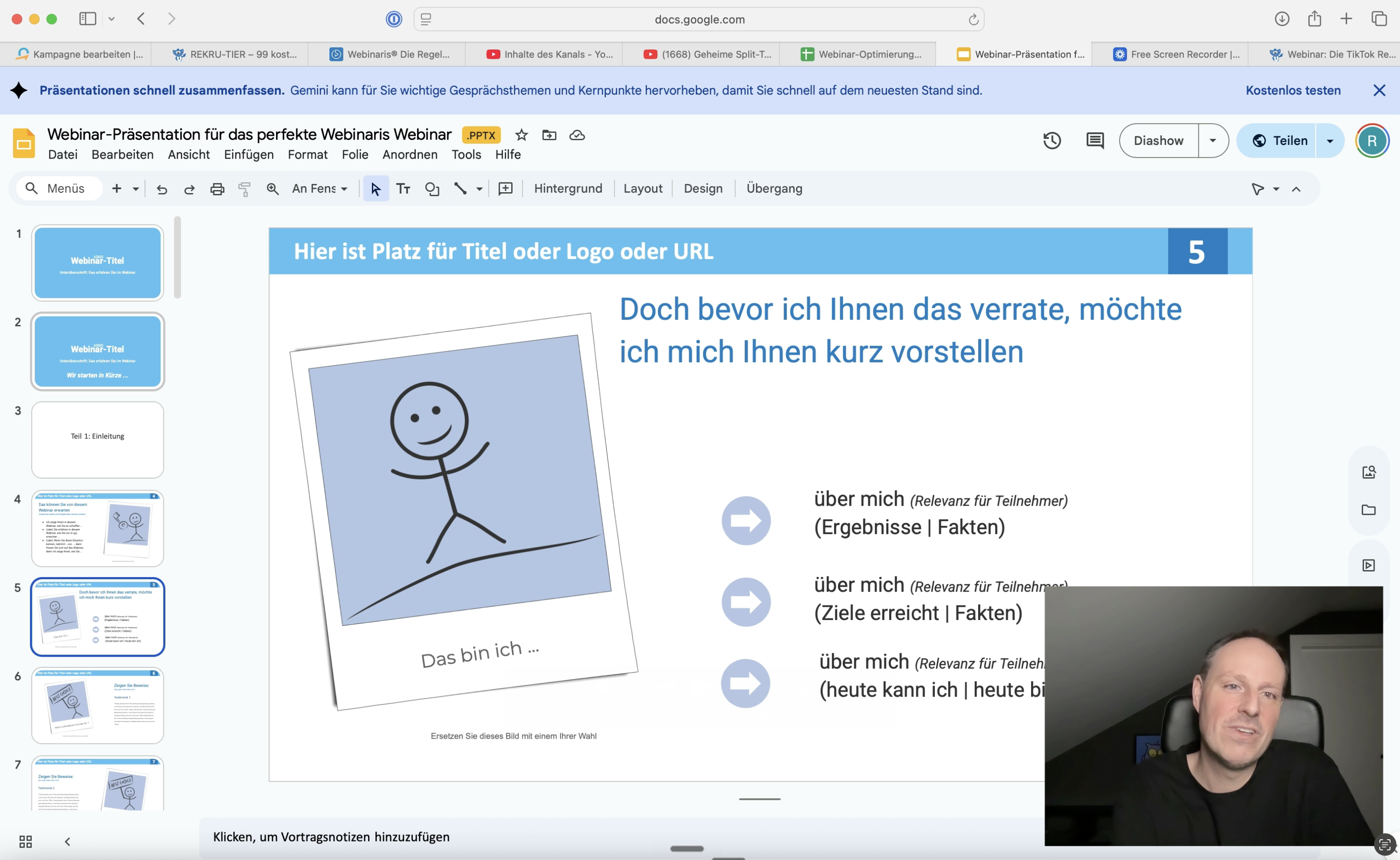The height and width of the screenshot is (860, 1400).
Task: Toggle Safari sidebar
Action: tap(88, 19)
